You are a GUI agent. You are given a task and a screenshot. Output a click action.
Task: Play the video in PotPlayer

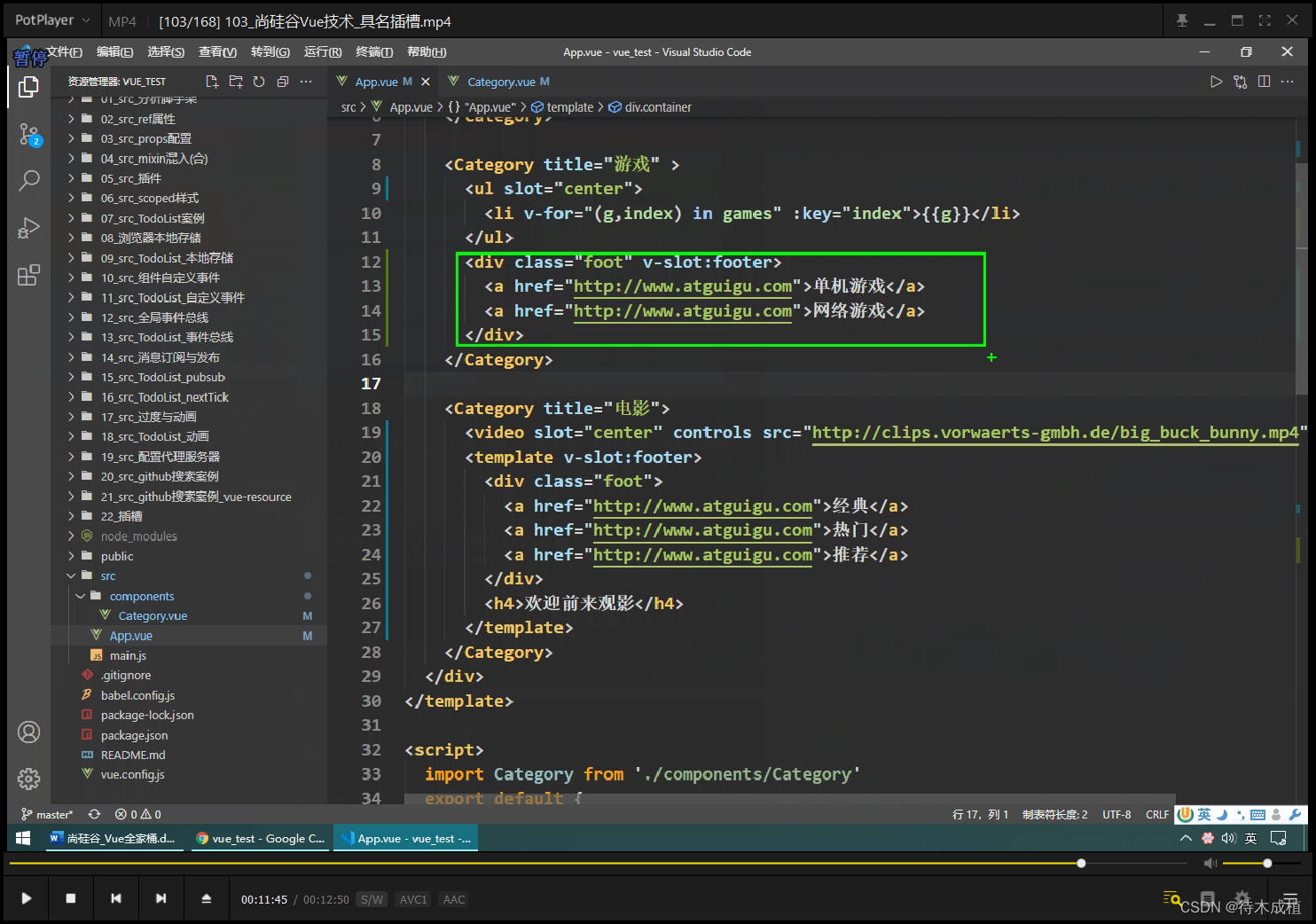27,898
